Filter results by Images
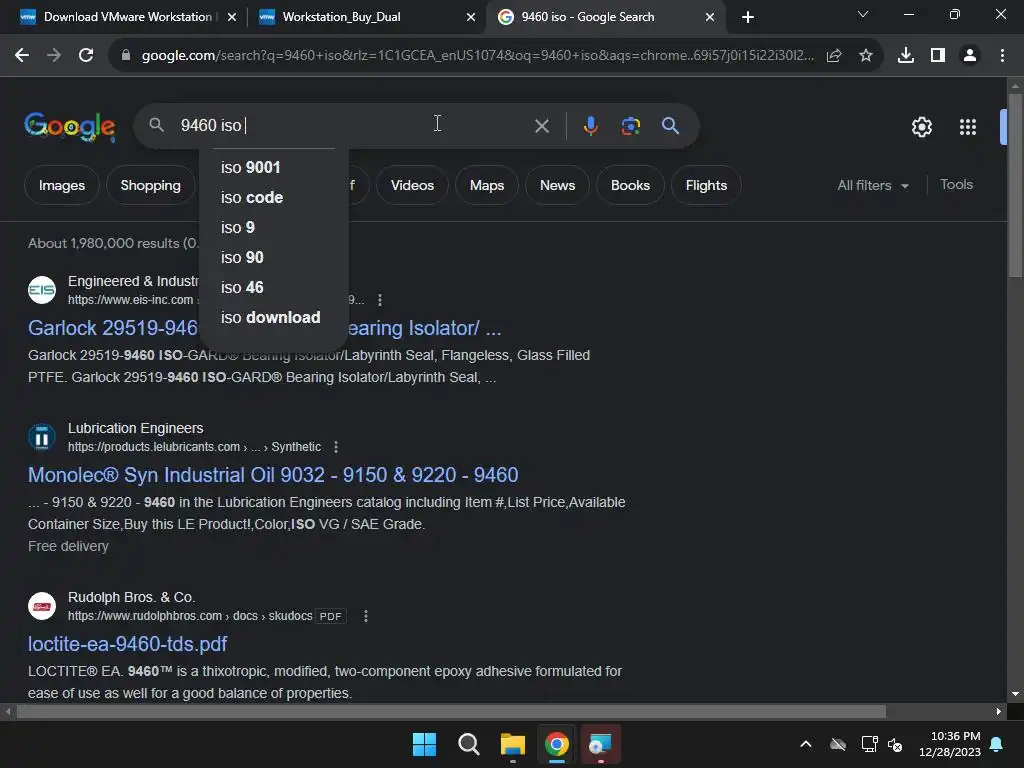 [61, 185]
